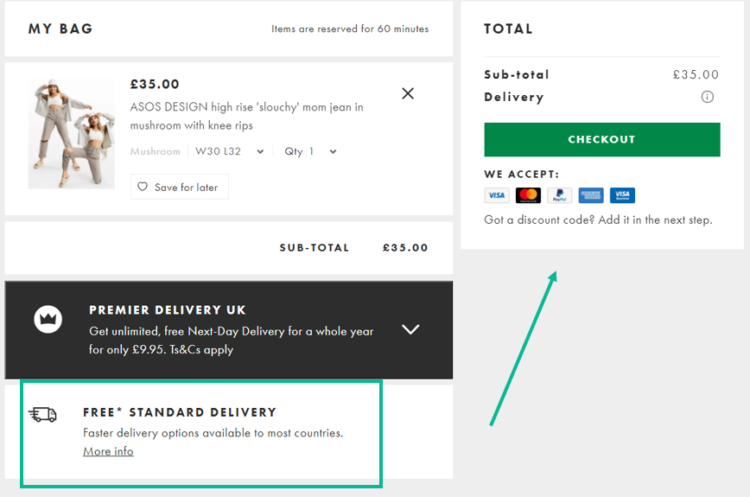
Task: Open the W30 L32 size dropdown
Action: point(230,152)
